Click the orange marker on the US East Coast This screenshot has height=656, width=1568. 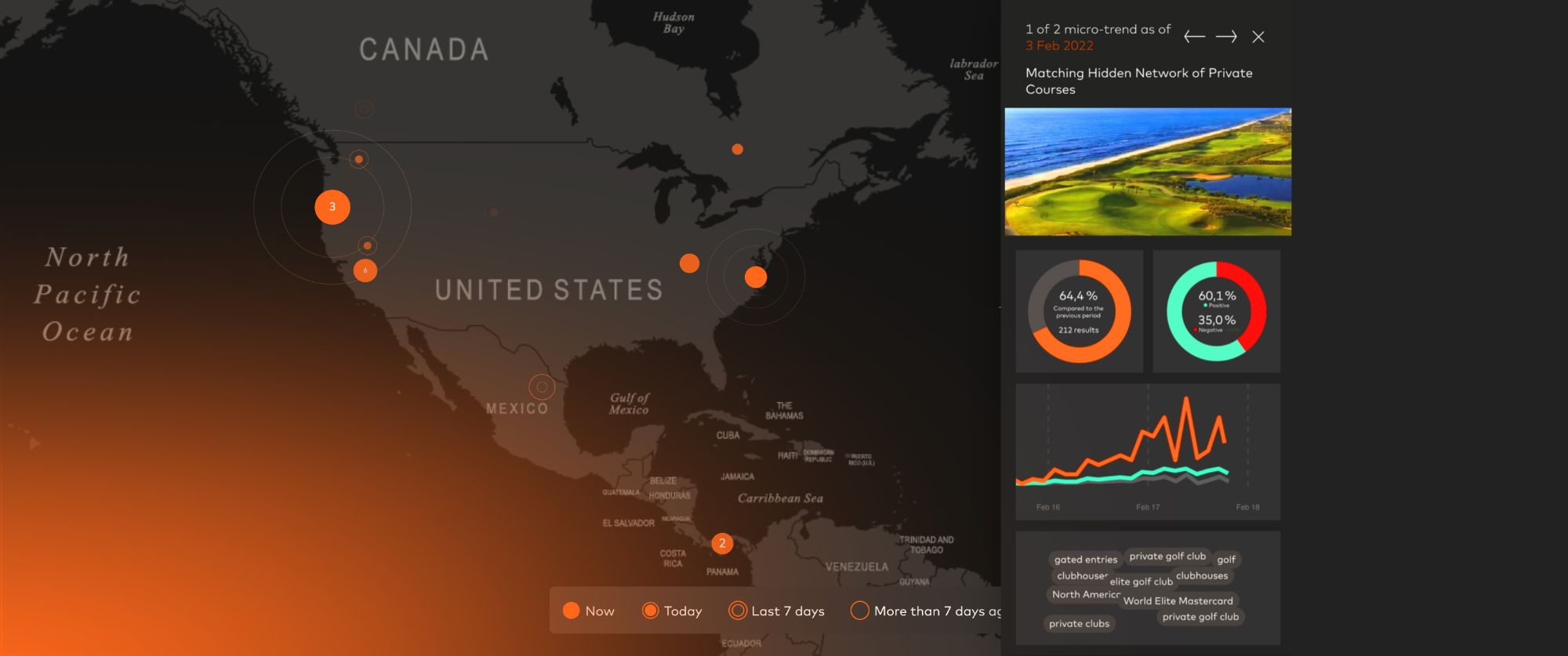pyautogui.click(x=756, y=277)
